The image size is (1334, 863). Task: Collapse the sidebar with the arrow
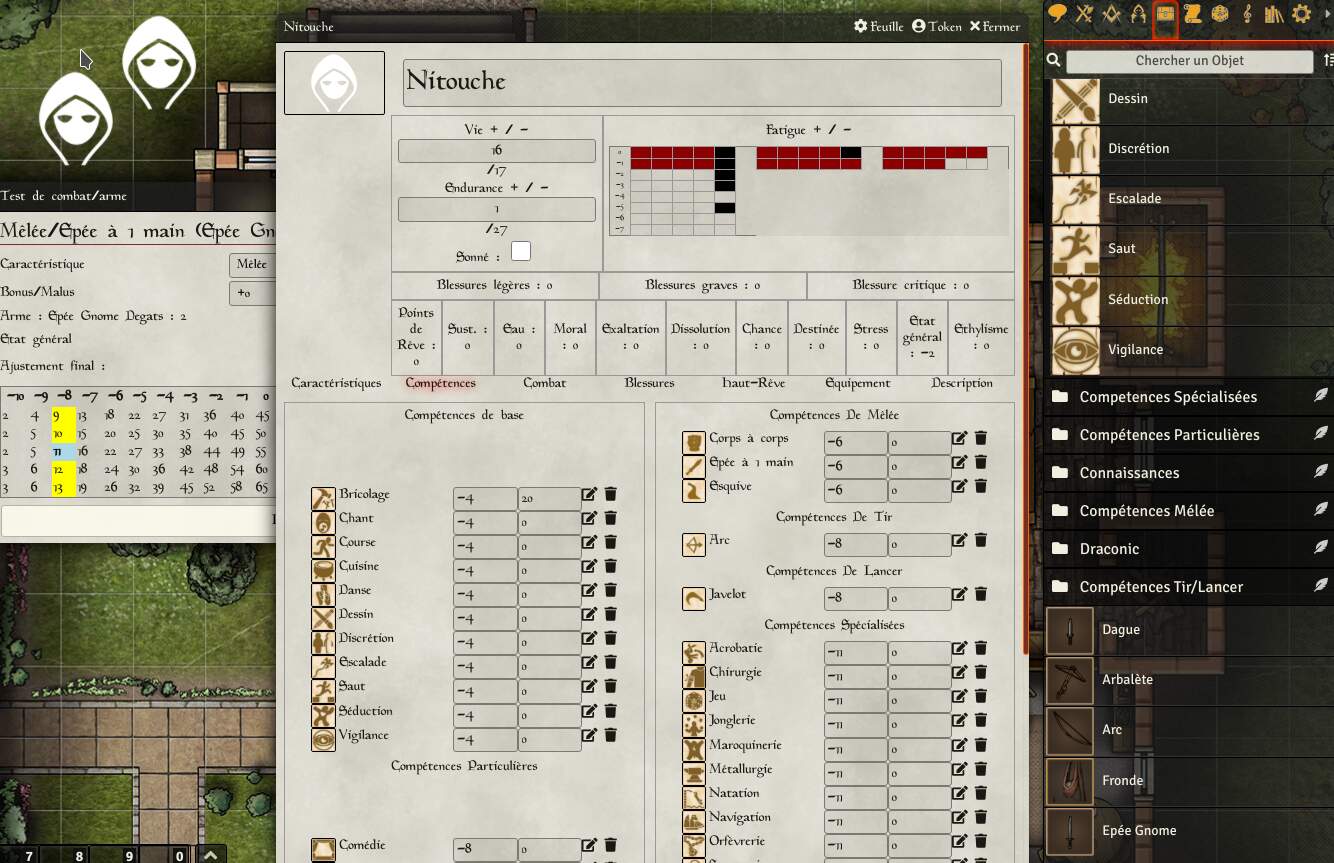(x=1327, y=14)
